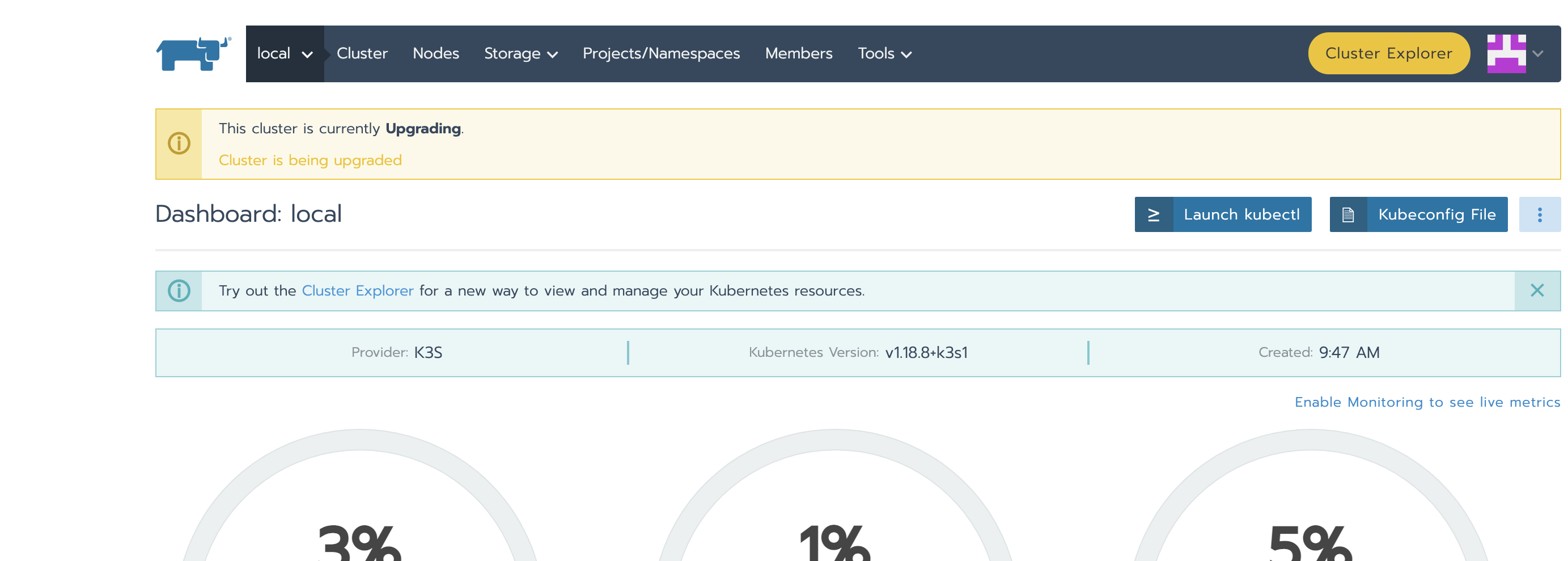Click the Cluster is being upgraded warning text
Image resolution: width=1568 pixels, height=561 pixels.
[x=311, y=160]
